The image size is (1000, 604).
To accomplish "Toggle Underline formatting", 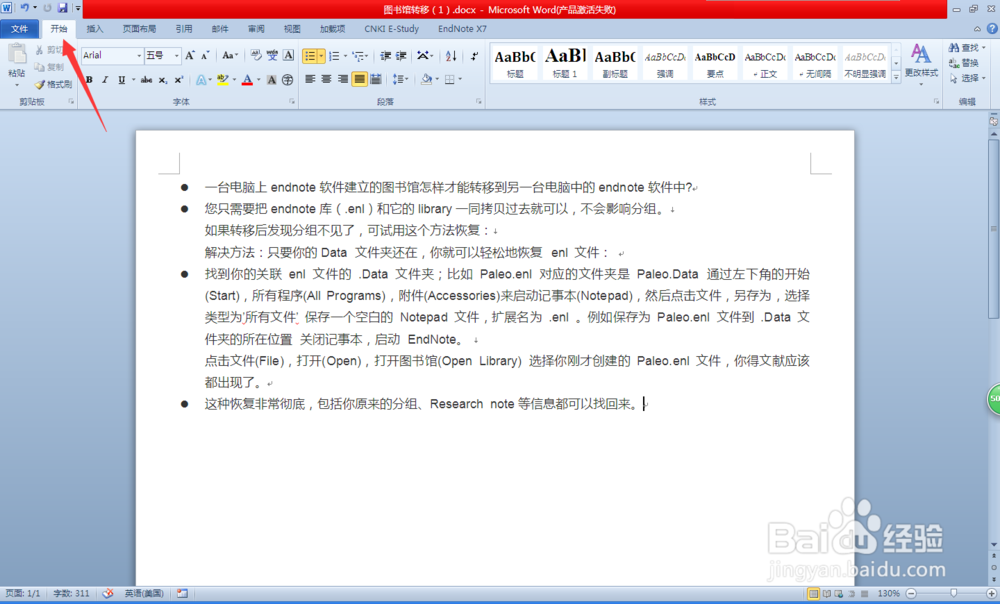I will 121,80.
